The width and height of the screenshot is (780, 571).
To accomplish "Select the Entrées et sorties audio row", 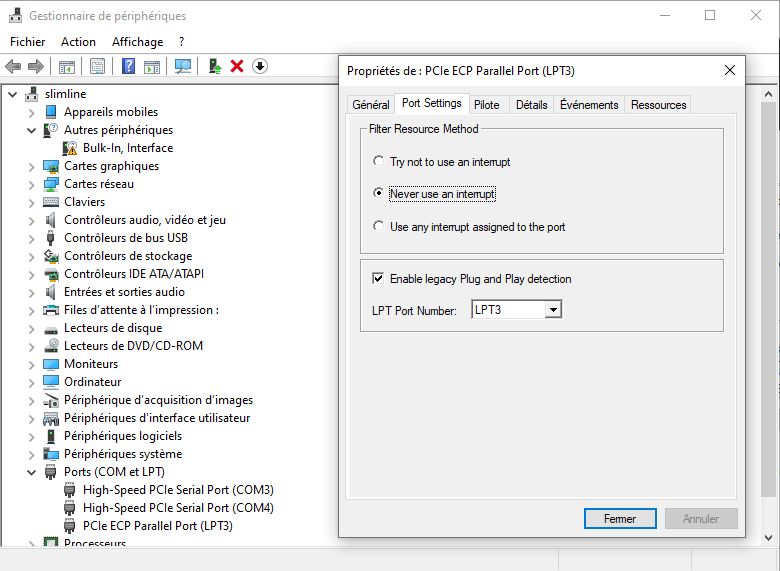I will (124, 292).
